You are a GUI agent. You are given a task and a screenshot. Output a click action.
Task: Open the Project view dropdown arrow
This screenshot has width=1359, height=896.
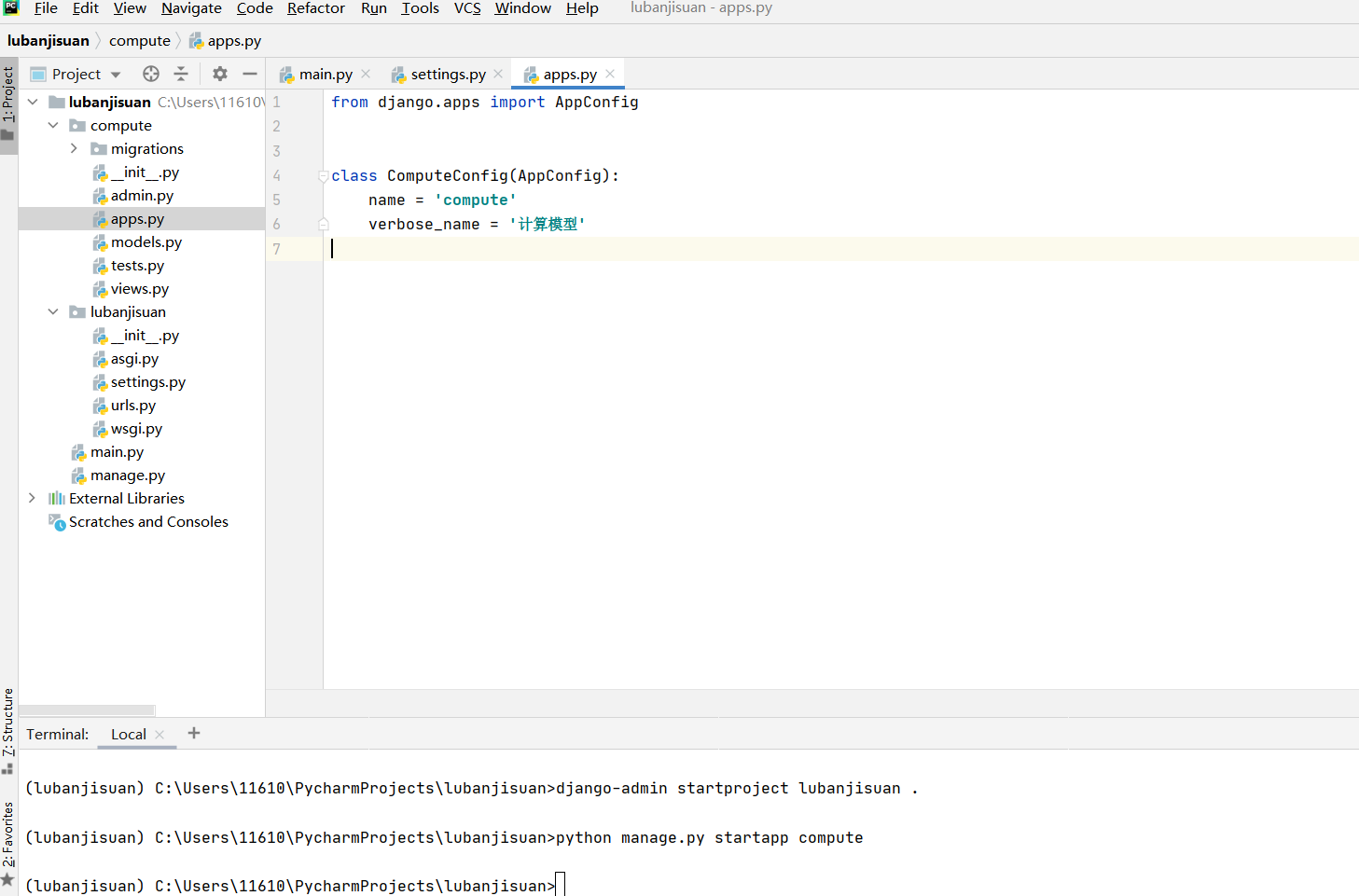click(x=116, y=75)
